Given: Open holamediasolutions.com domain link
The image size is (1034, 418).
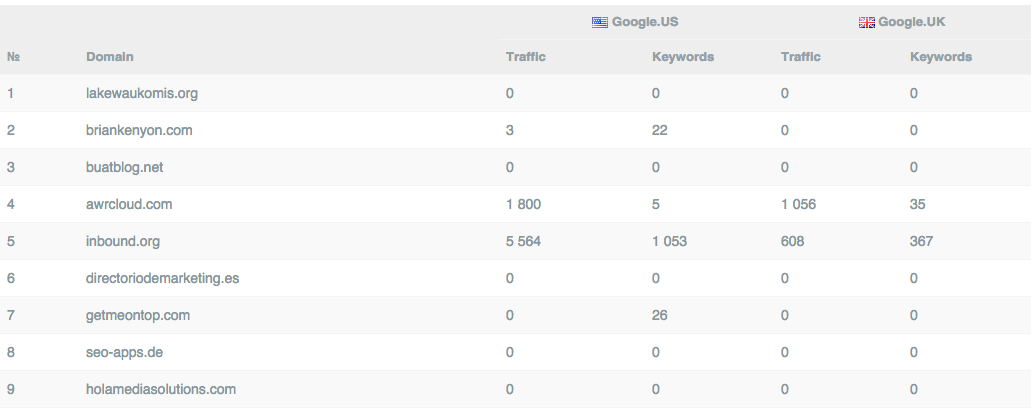Looking at the screenshot, I should (x=161, y=389).
